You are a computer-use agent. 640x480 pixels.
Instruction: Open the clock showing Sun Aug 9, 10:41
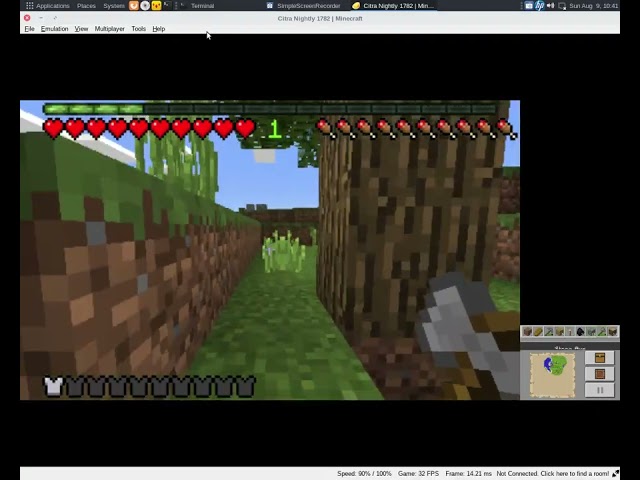coord(594,6)
